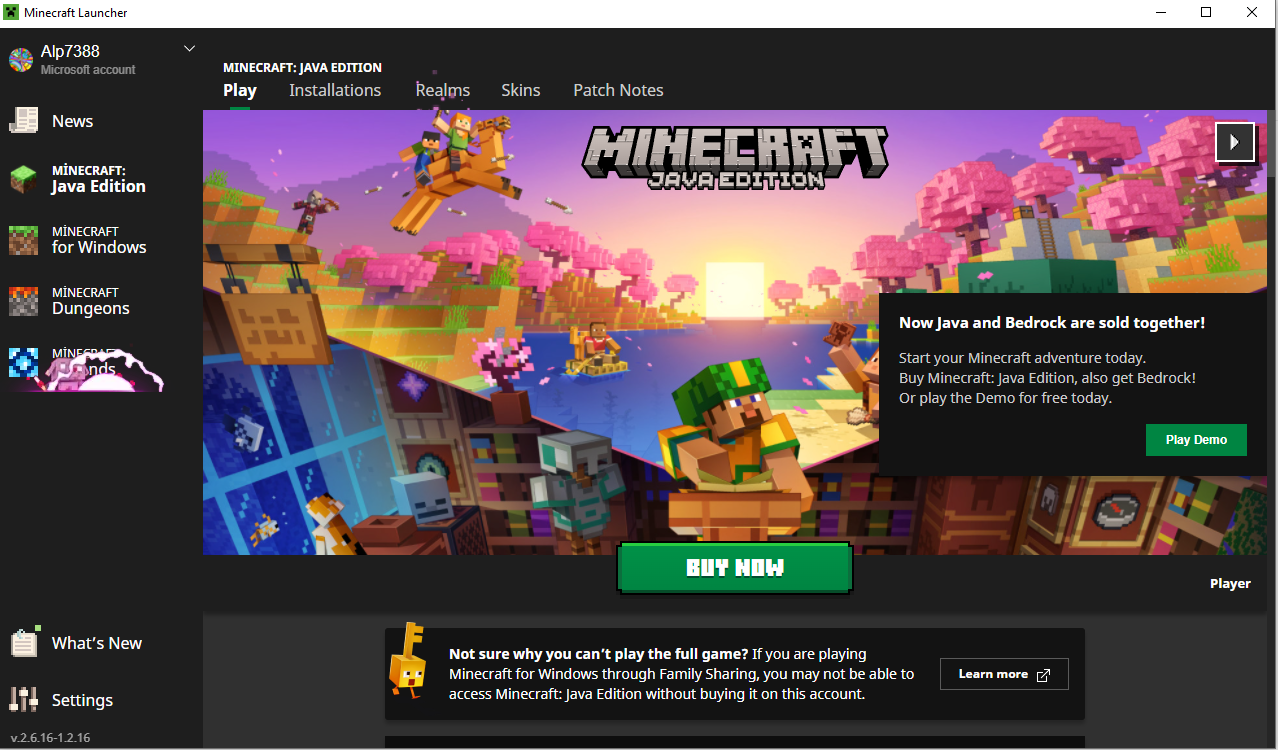Switch to the Installations tab

335,90
